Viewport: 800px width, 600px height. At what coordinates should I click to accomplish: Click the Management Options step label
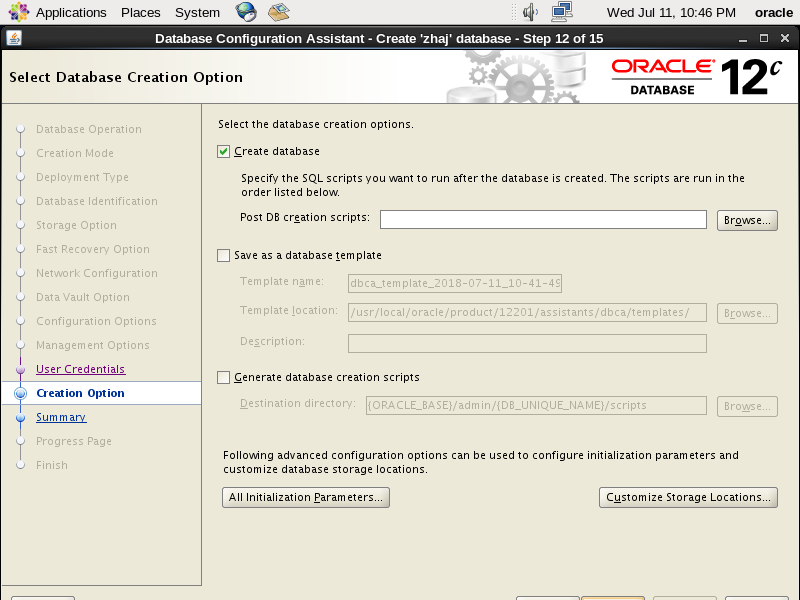click(x=93, y=345)
